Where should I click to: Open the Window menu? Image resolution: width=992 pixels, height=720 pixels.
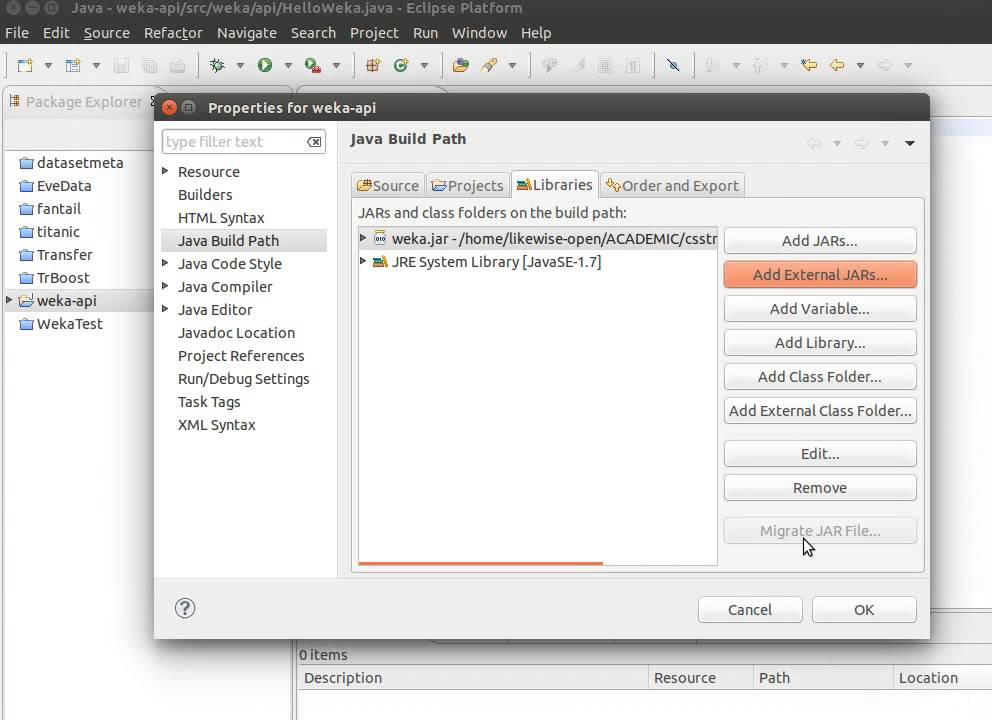(x=479, y=33)
